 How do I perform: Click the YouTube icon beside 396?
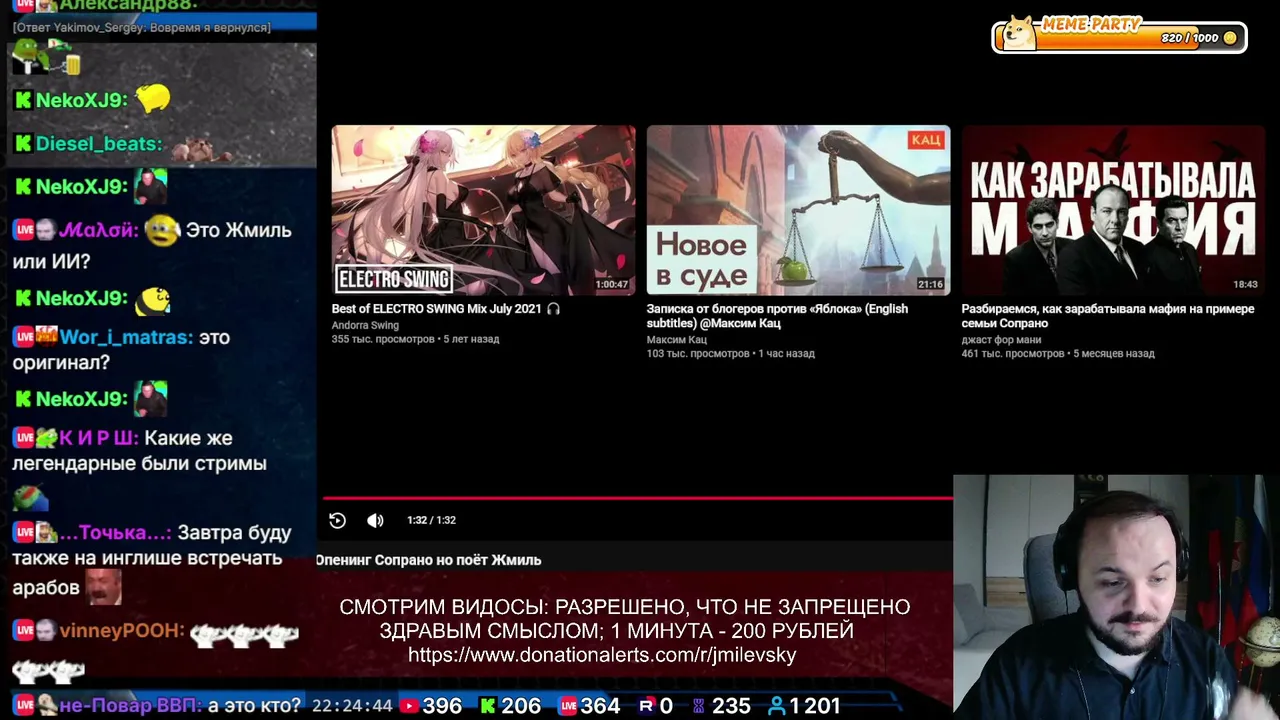(x=408, y=706)
